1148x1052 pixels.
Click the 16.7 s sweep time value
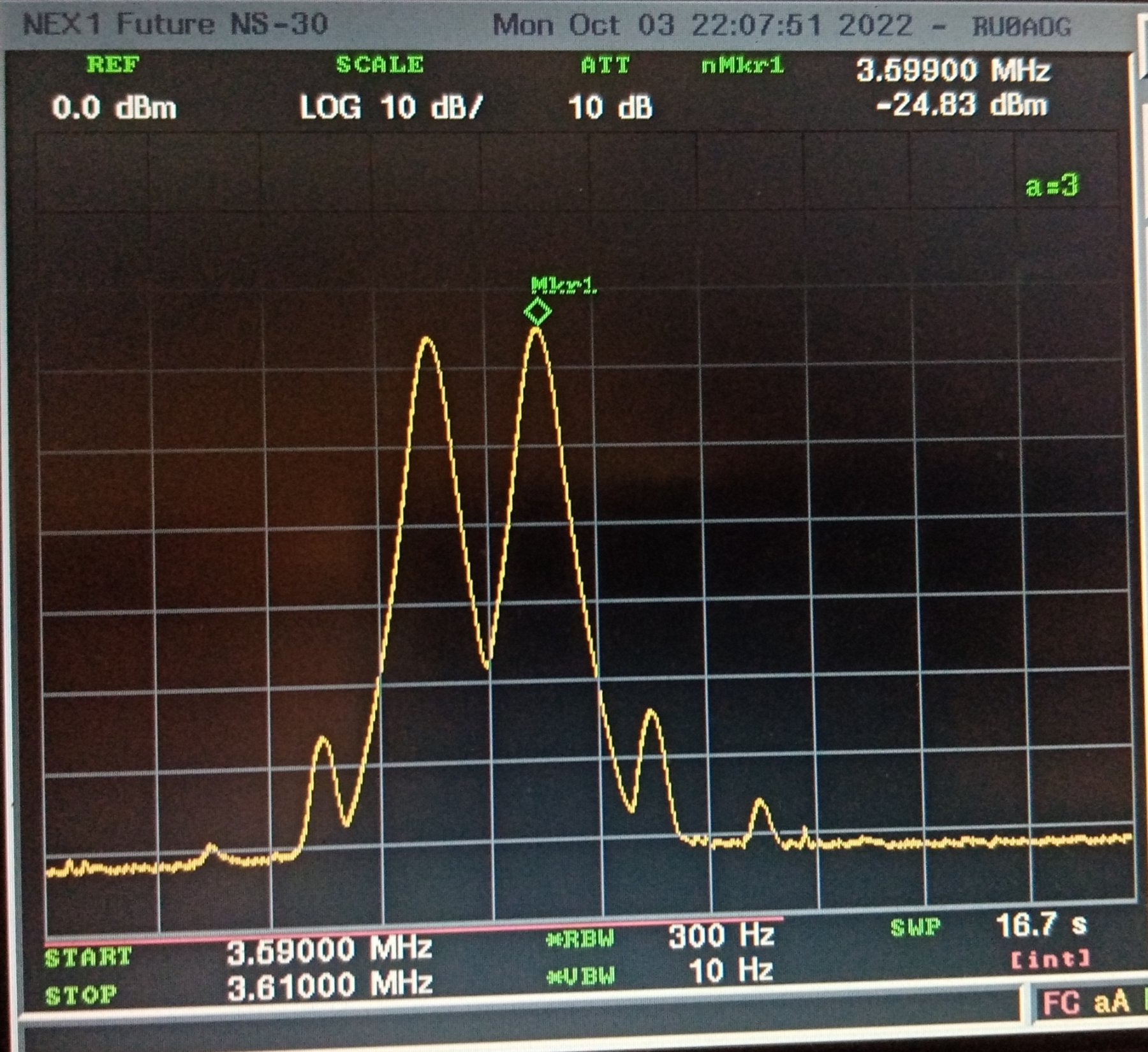[1041, 924]
